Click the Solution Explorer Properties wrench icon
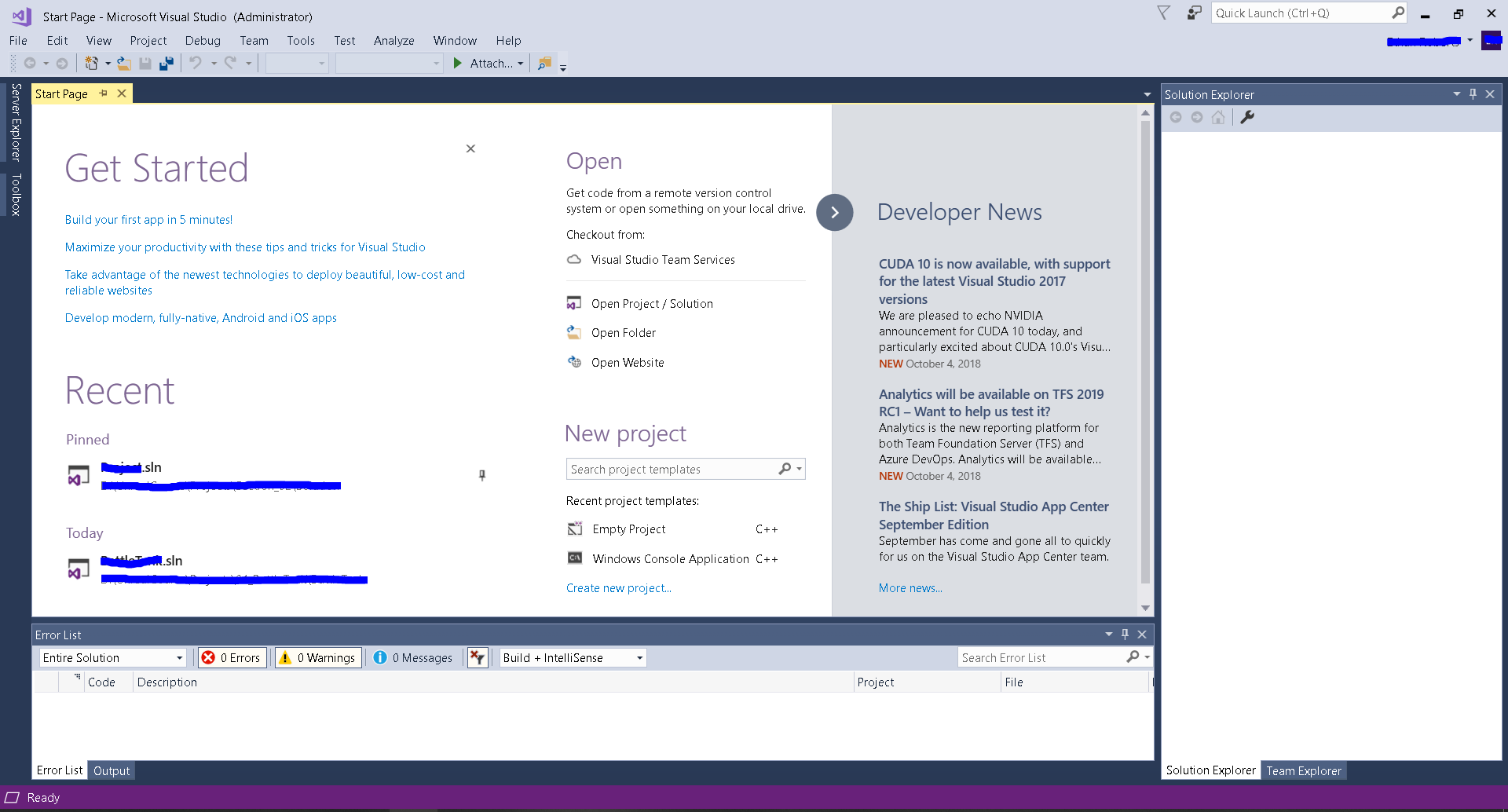This screenshot has width=1508, height=812. (1247, 118)
